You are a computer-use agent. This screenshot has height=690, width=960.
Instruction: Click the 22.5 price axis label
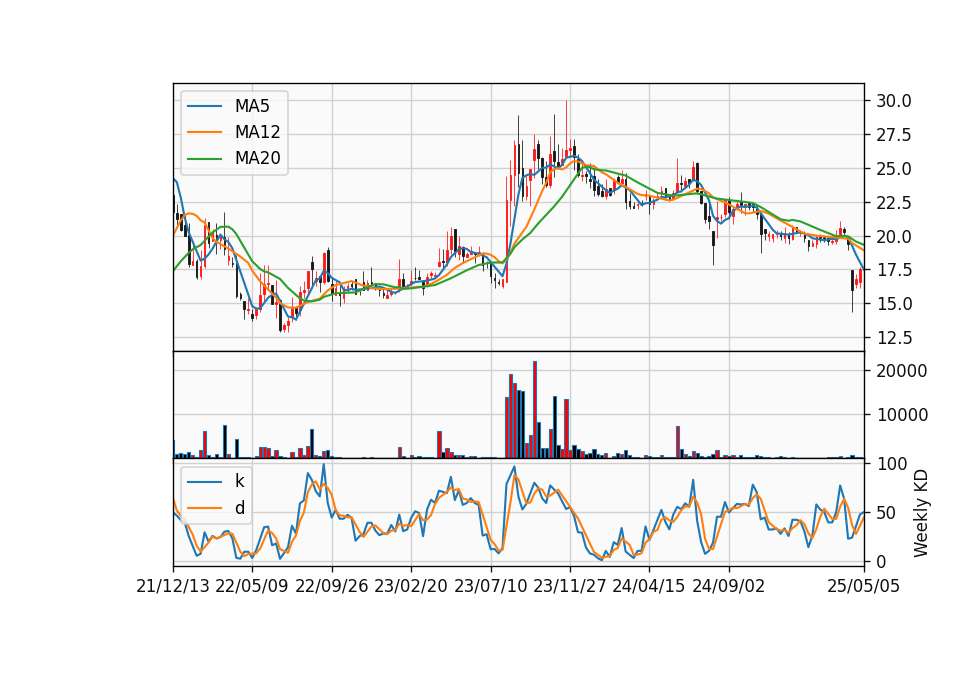893,203
